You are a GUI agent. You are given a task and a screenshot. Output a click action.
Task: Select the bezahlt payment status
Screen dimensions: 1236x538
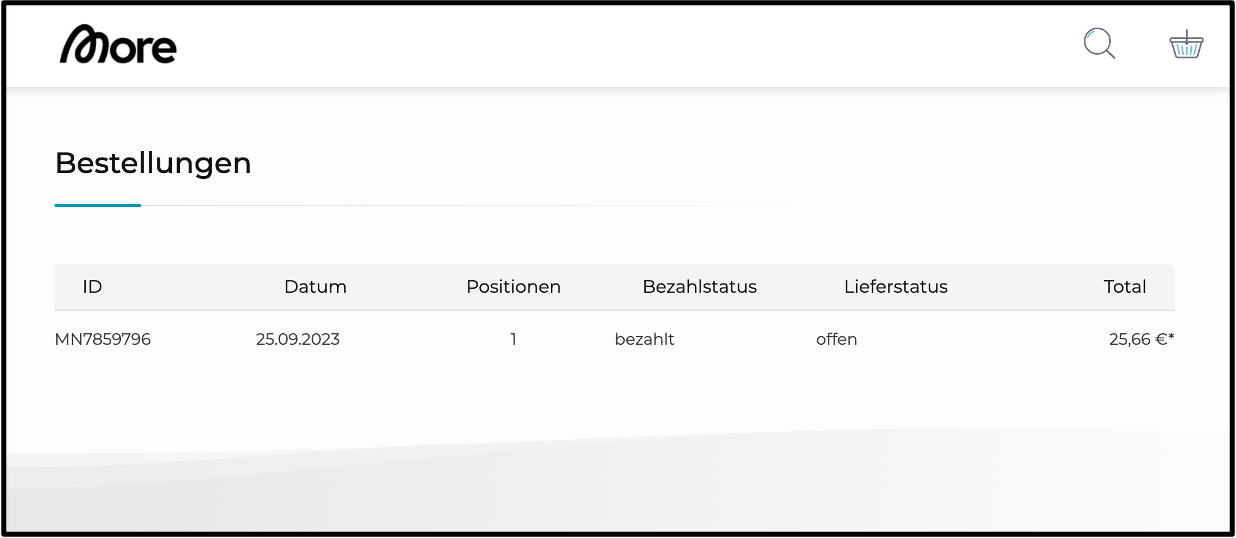[645, 339]
